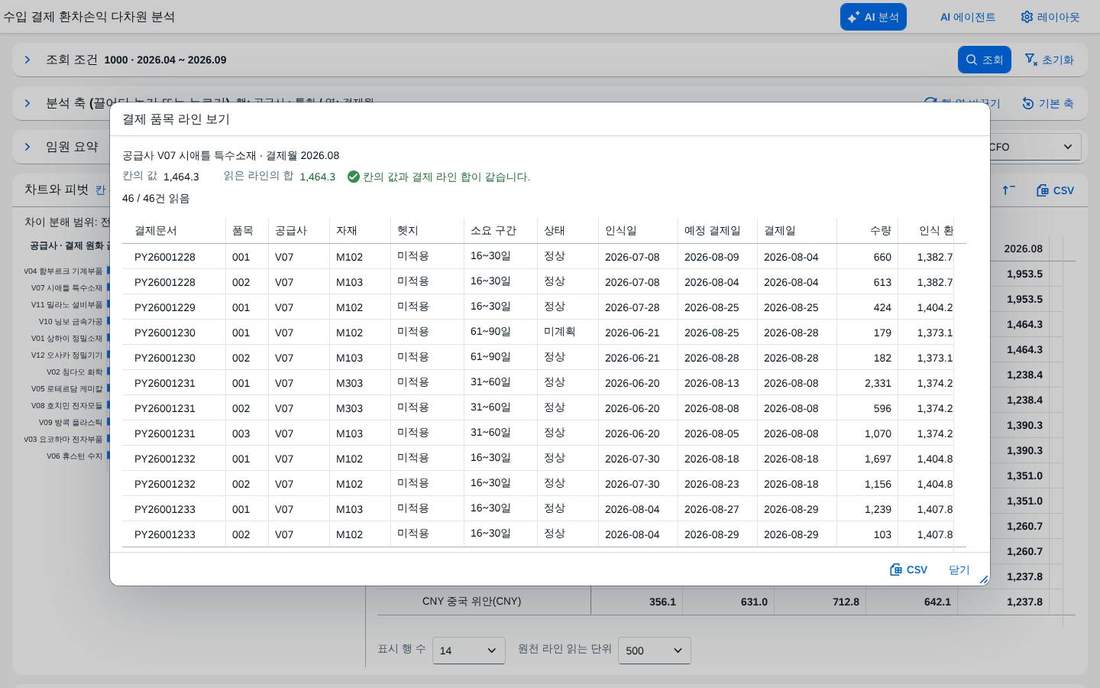Click the sort arrow icon left of background CSV

coord(1008,190)
